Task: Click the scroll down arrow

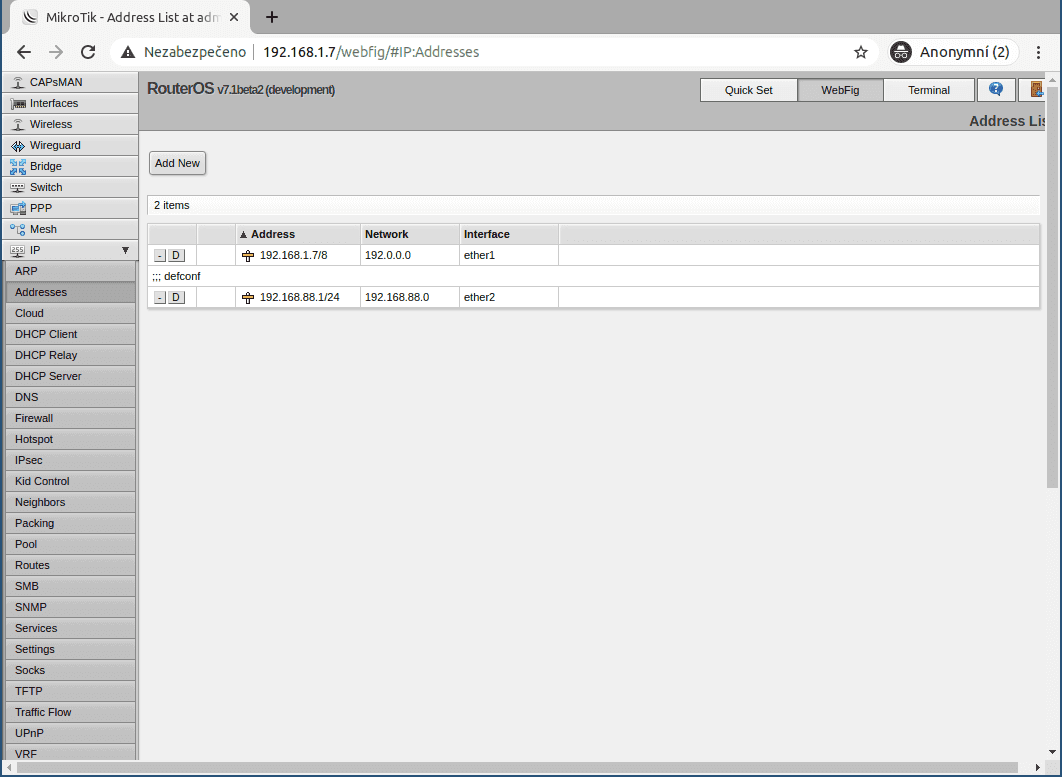Action: (1052, 752)
